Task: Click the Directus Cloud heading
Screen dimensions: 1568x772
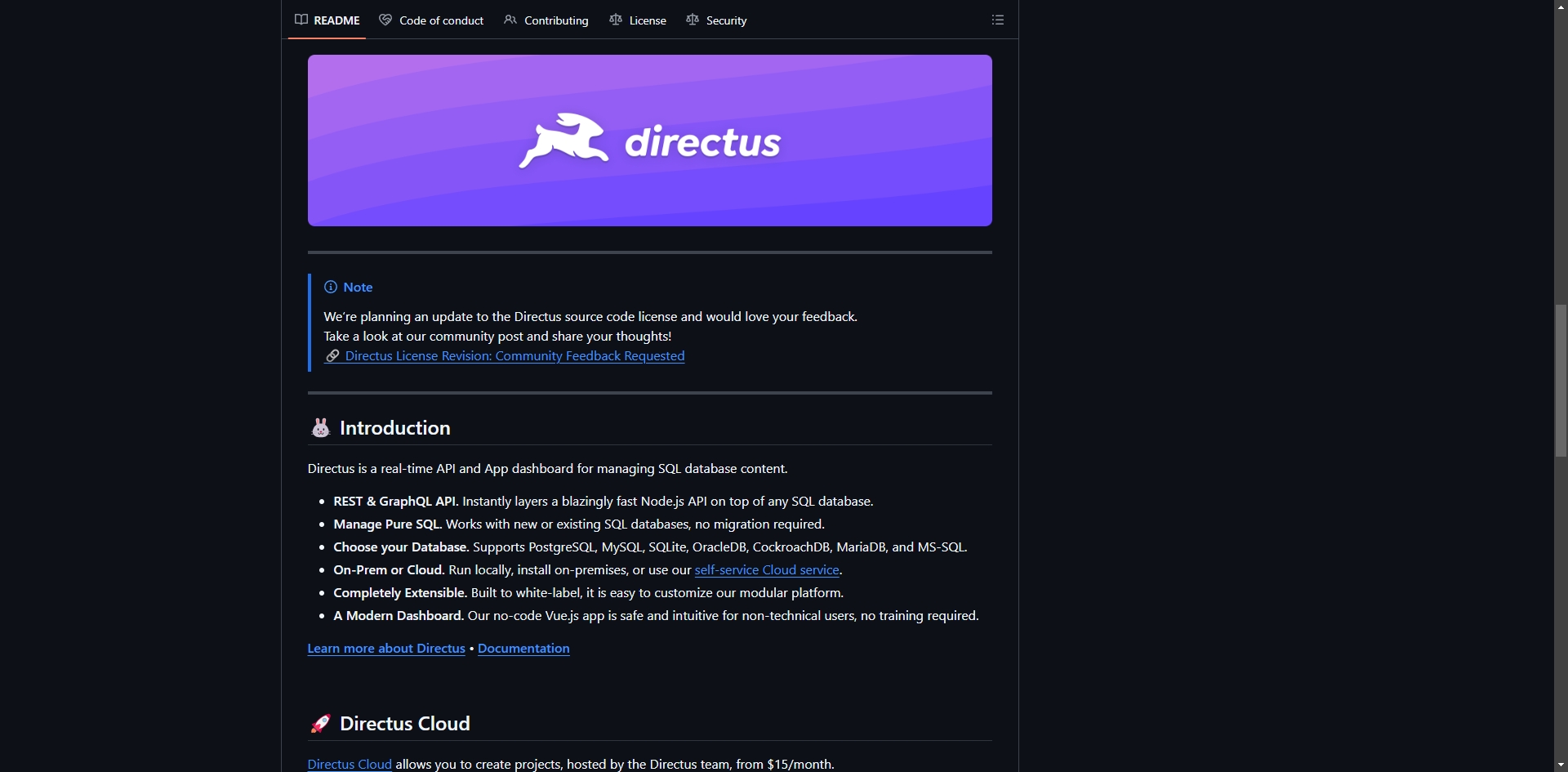Action: [405, 724]
